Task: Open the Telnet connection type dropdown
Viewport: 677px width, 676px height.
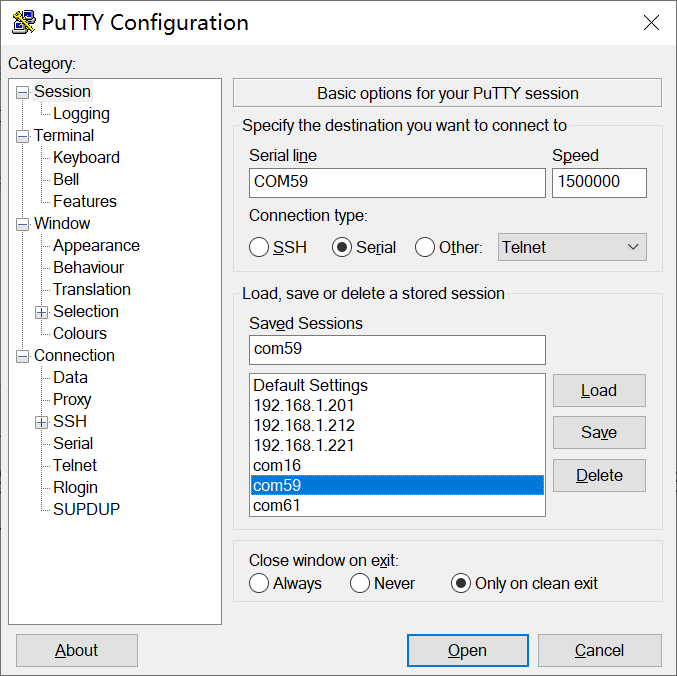Action: click(572, 247)
